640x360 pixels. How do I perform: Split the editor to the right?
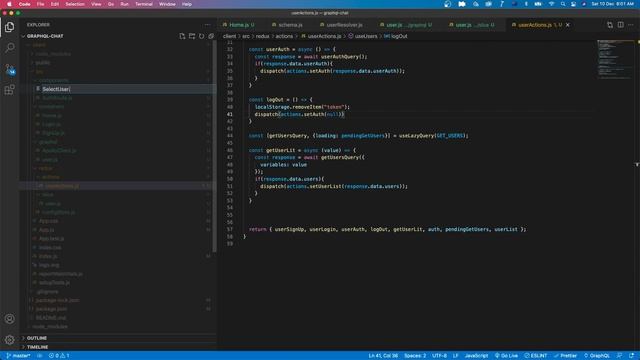[x=620, y=25]
